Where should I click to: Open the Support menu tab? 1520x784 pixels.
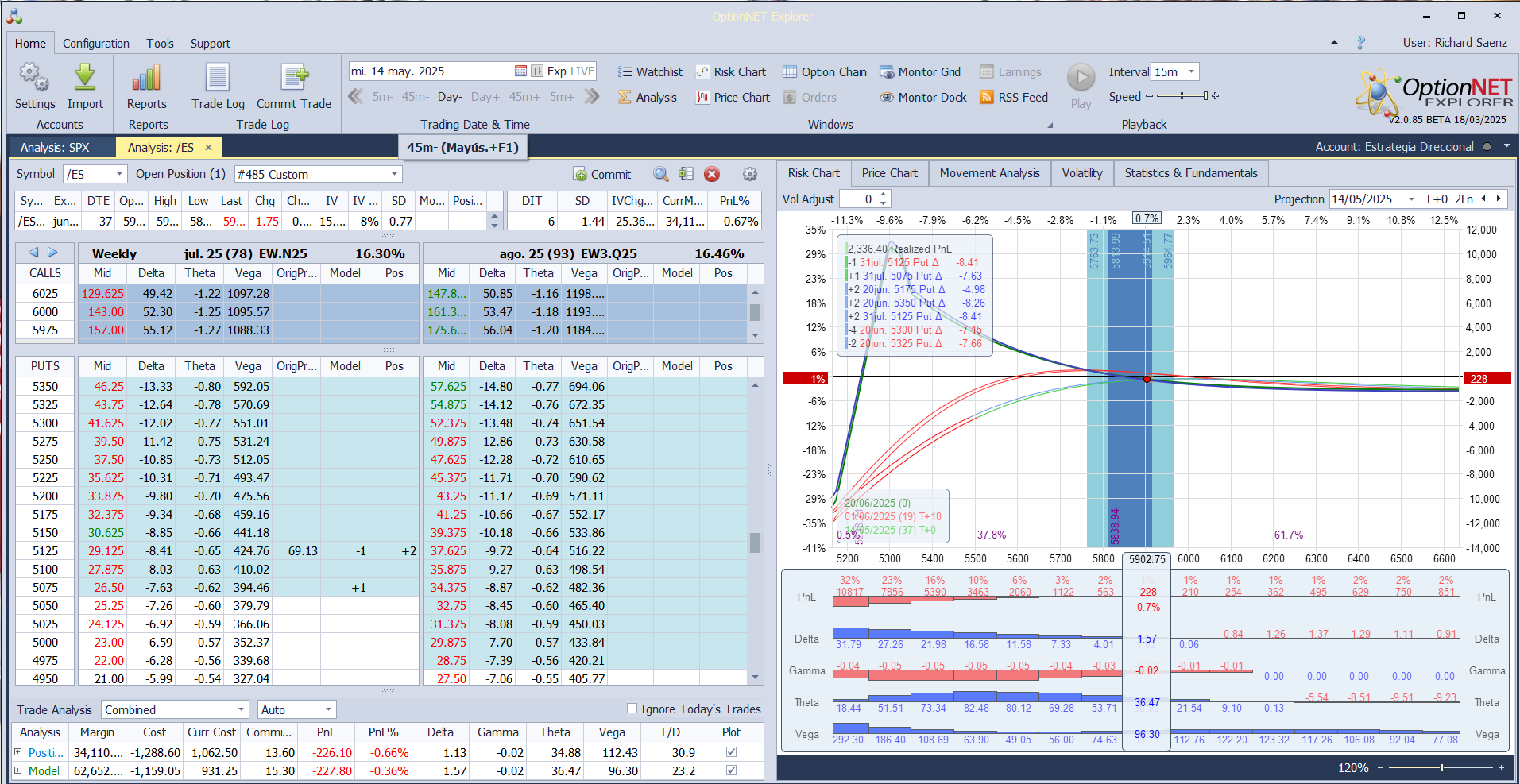point(211,43)
